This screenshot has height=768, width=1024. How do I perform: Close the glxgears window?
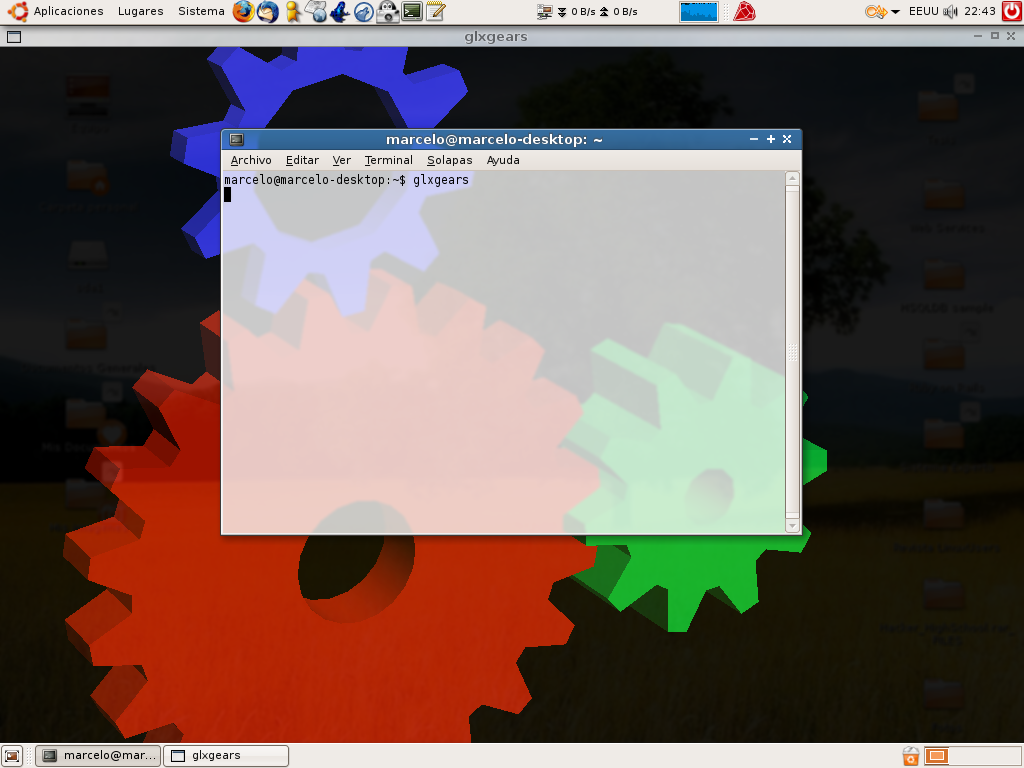tap(1011, 36)
